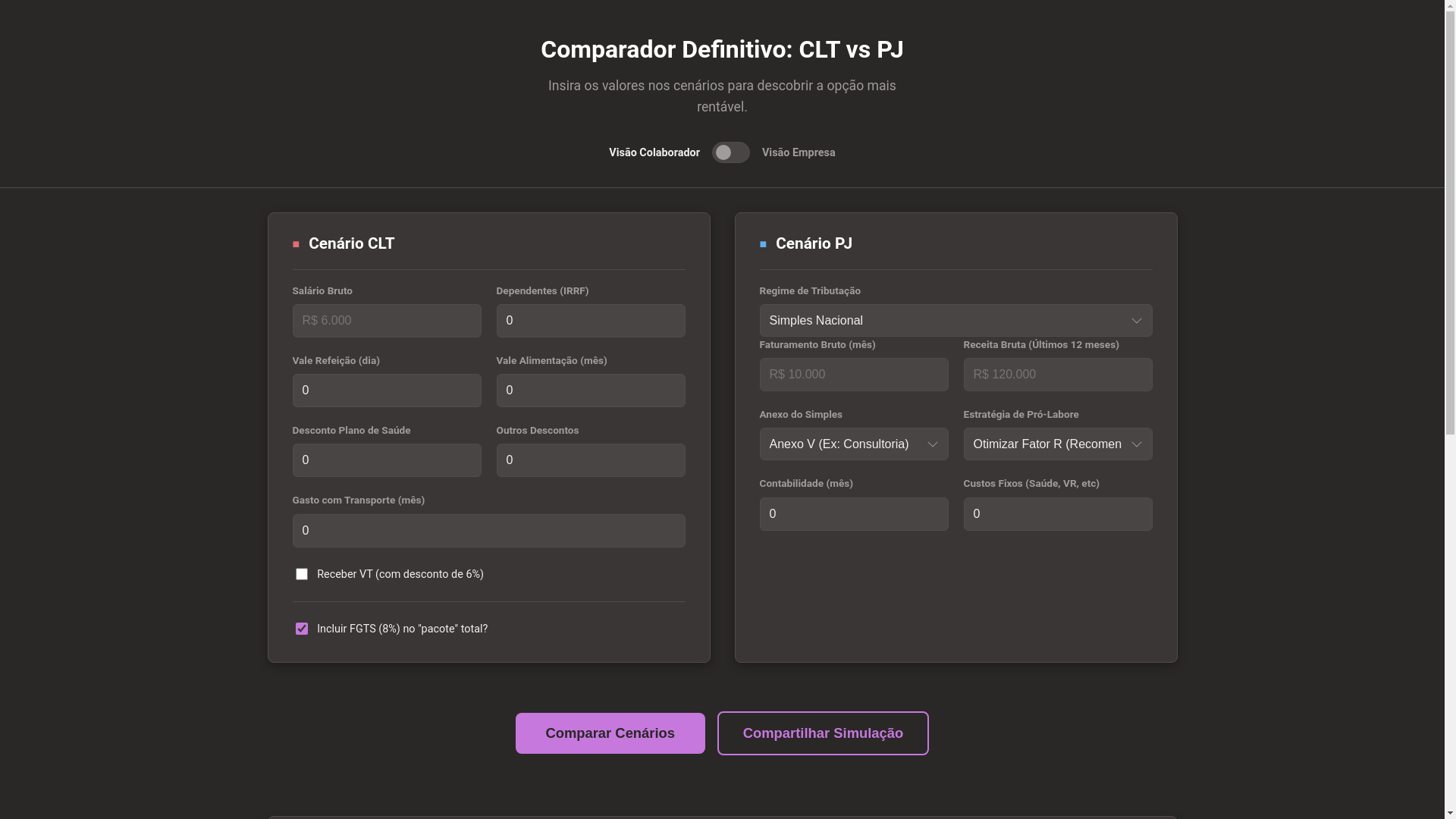Click Receita Bruta last 12 months field
Screen dimensions: 1456x819
(x=1057, y=375)
